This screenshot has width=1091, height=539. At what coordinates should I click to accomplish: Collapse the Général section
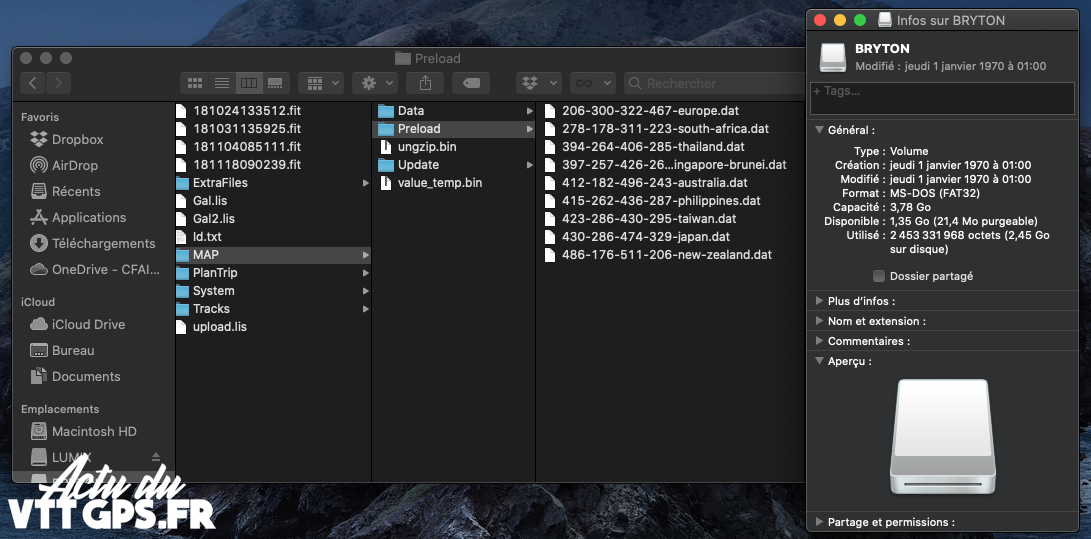tap(819, 130)
